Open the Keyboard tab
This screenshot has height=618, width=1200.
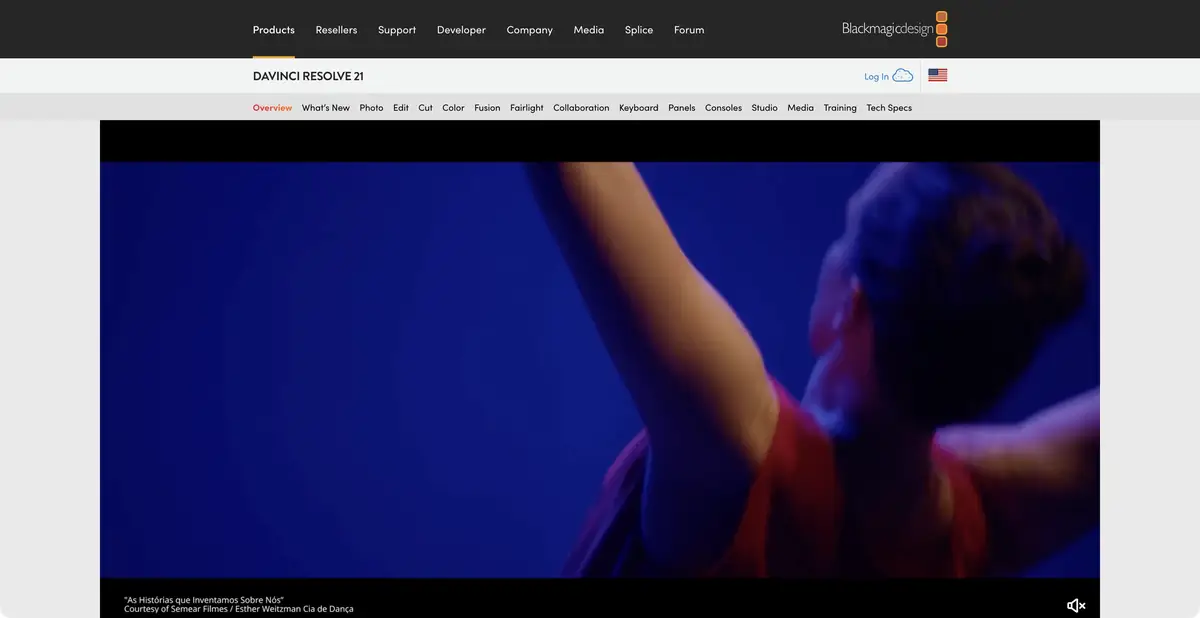point(639,108)
